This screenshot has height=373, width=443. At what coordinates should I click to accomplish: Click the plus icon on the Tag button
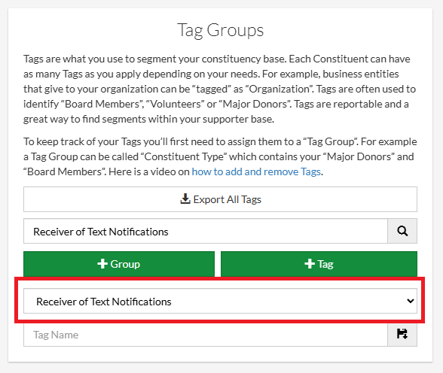(309, 264)
